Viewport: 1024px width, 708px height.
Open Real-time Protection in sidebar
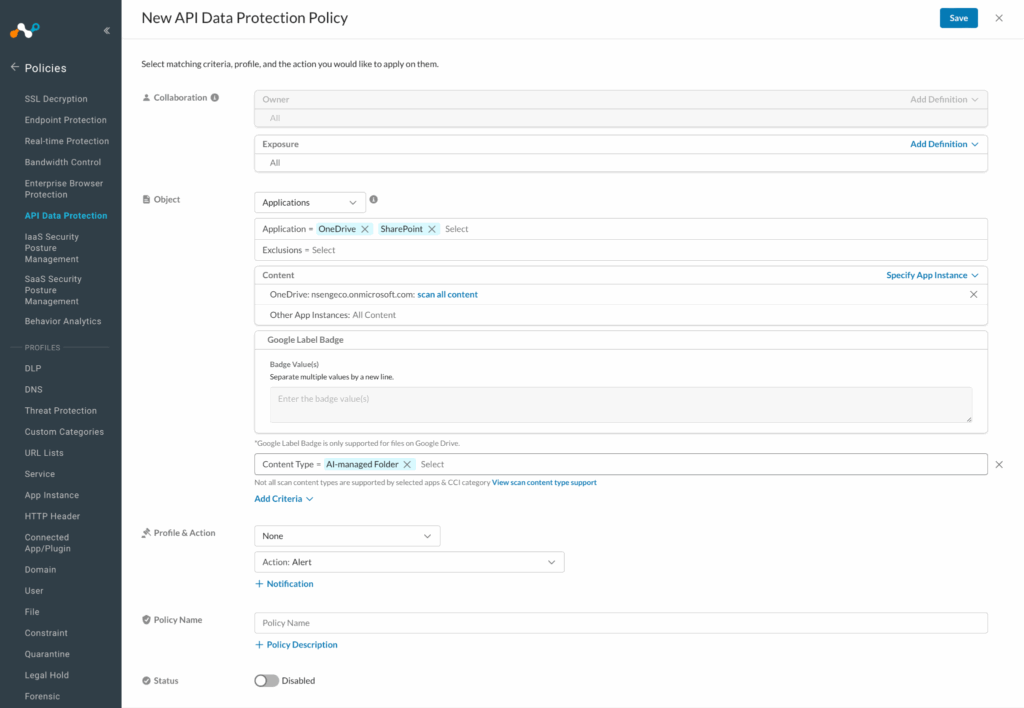pyautogui.click(x=67, y=141)
